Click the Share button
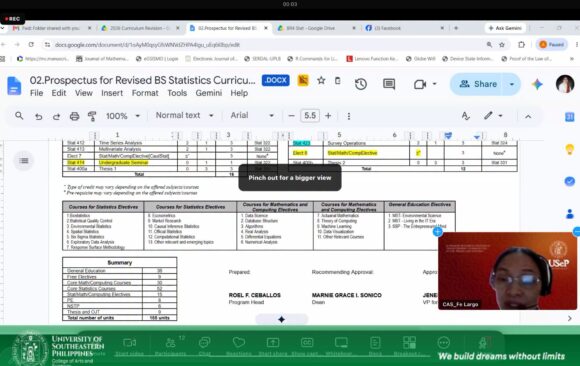The image size is (580, 366). point(478,84)
